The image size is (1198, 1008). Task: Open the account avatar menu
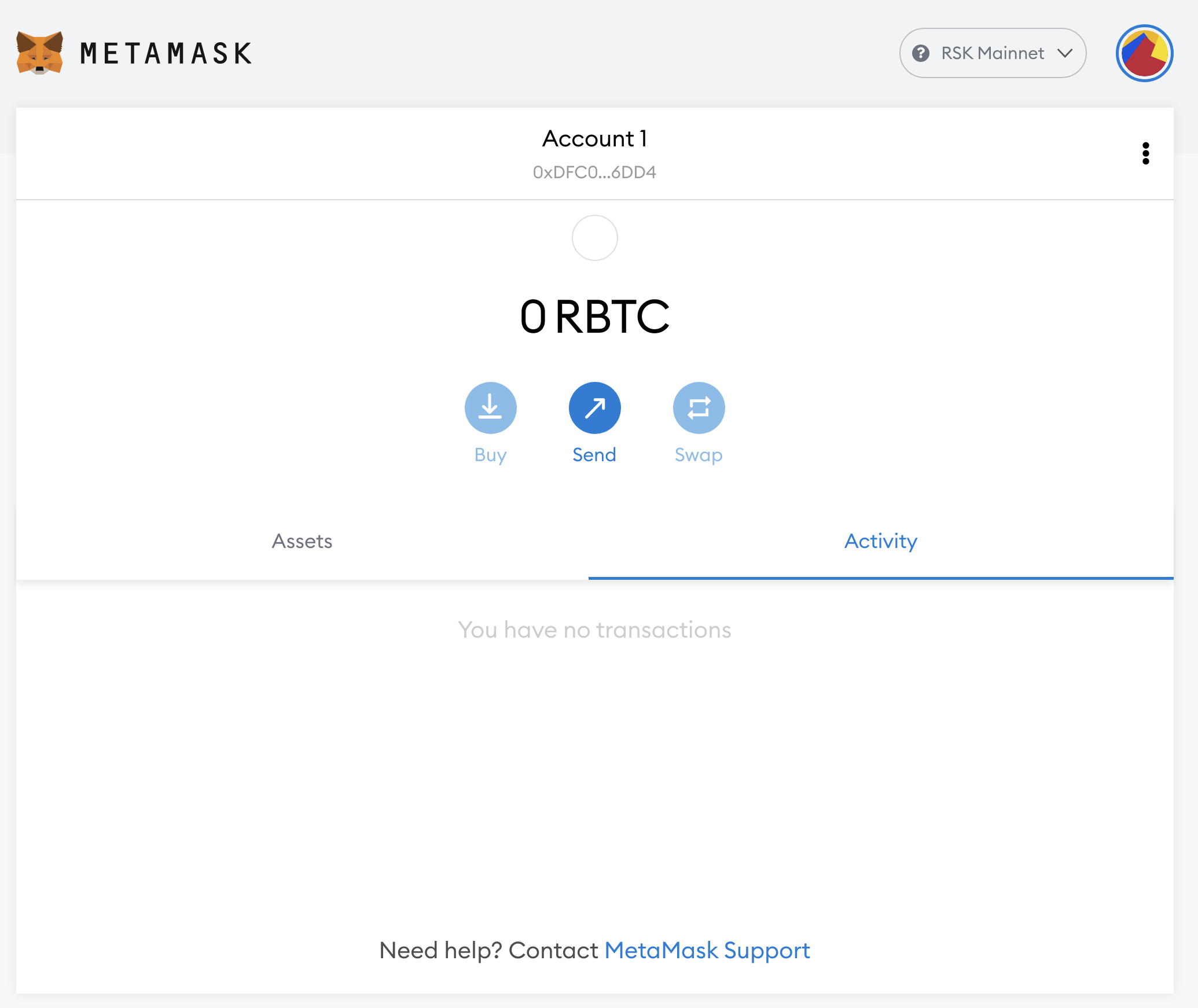coord(1144,53)
